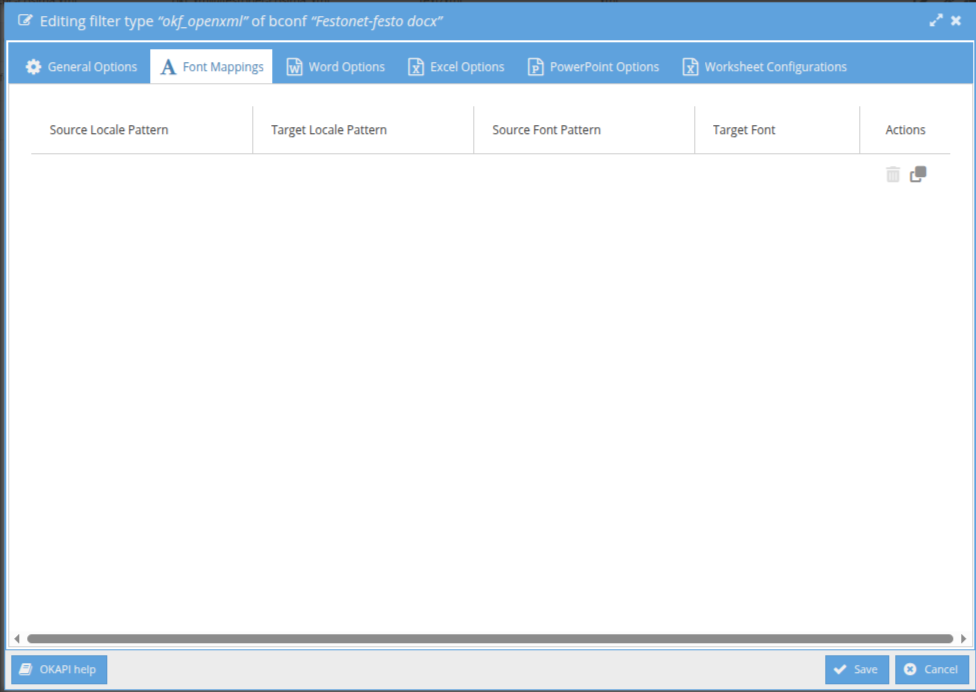The image size is (976, 692).
Task: Click the trash delete icon in Actions
Action: (x=893, y=175)
